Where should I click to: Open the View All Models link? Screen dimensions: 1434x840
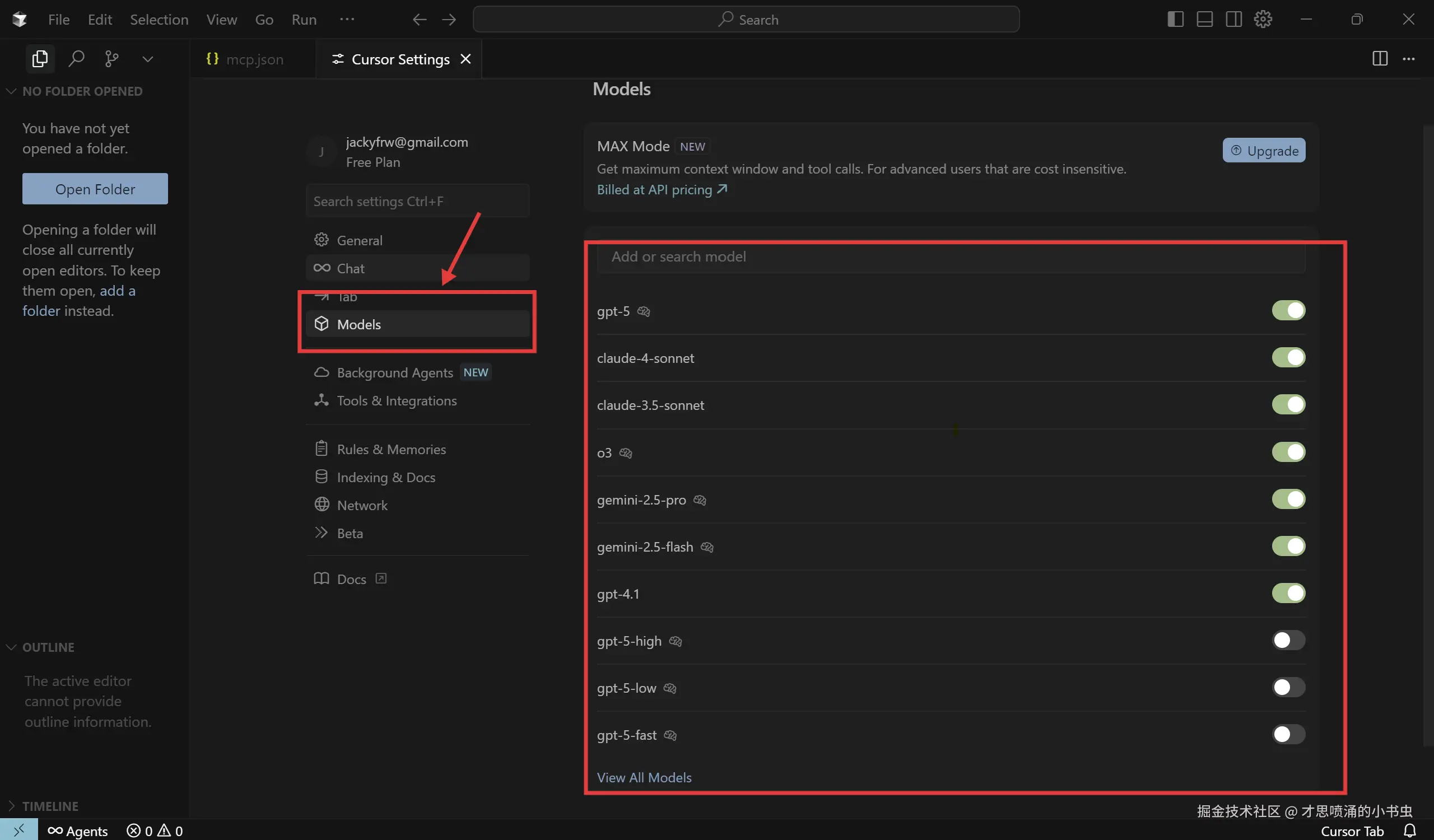click(644, 777)
